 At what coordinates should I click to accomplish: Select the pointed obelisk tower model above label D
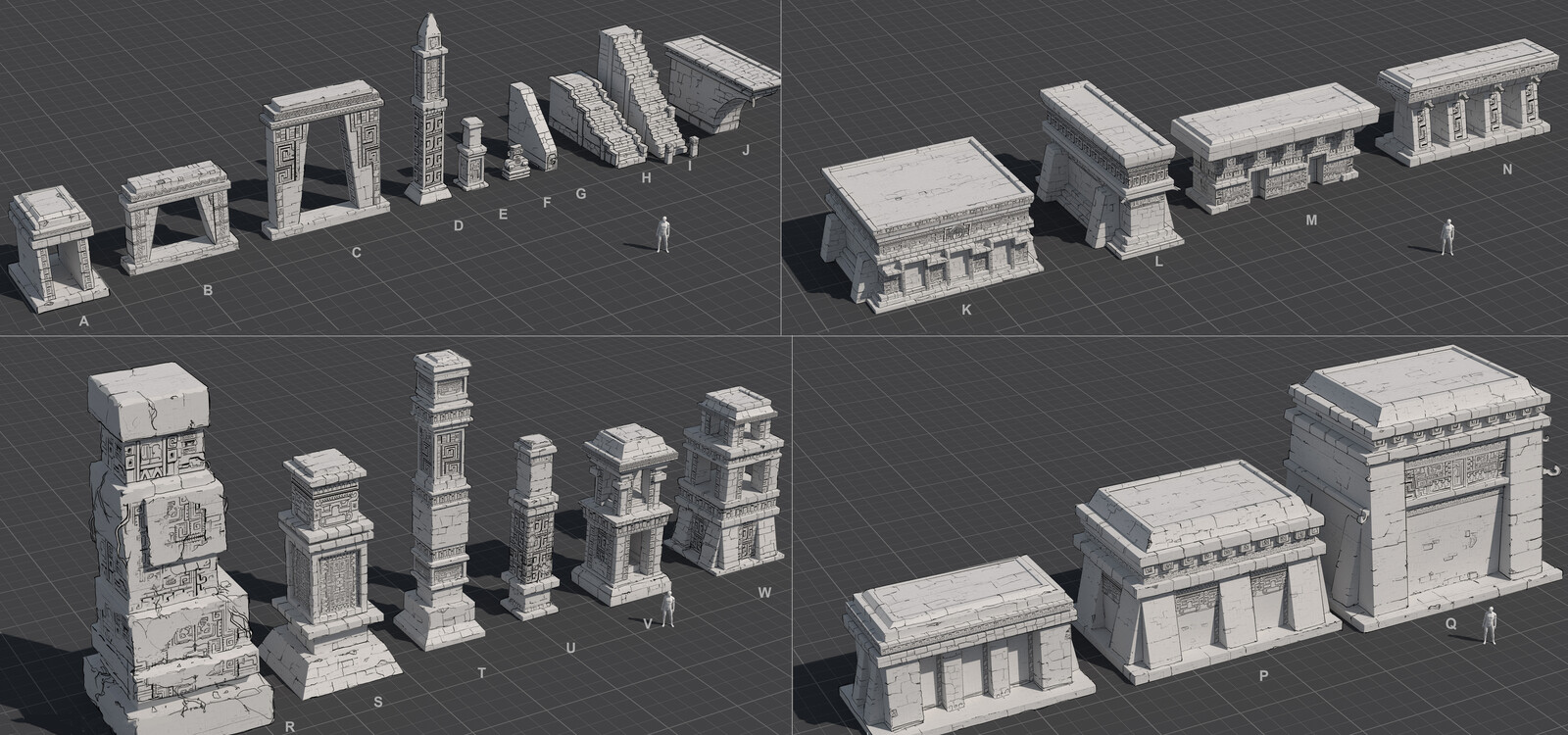pos(429,110)
